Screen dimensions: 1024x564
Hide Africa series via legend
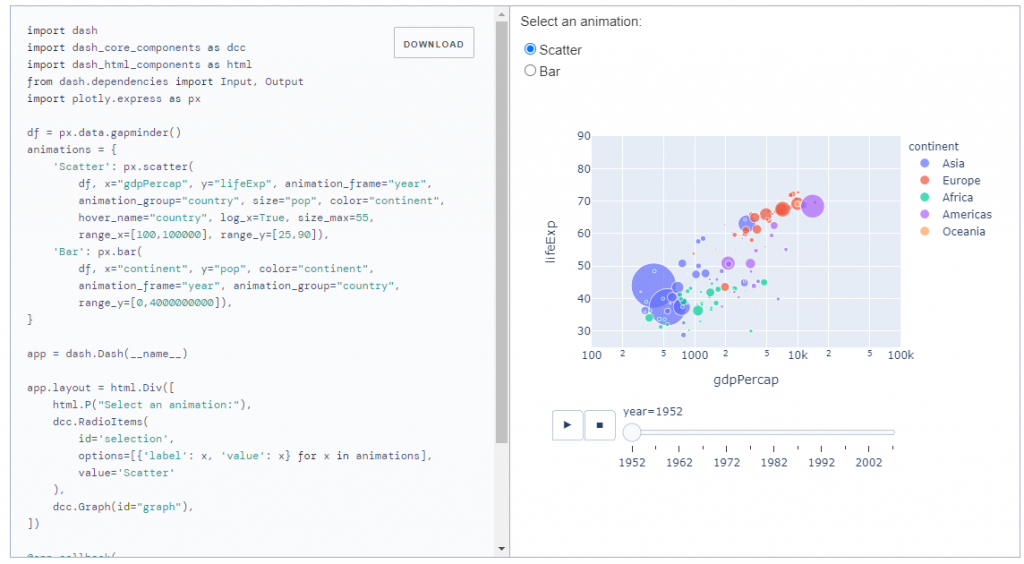(x=957, y=197)
